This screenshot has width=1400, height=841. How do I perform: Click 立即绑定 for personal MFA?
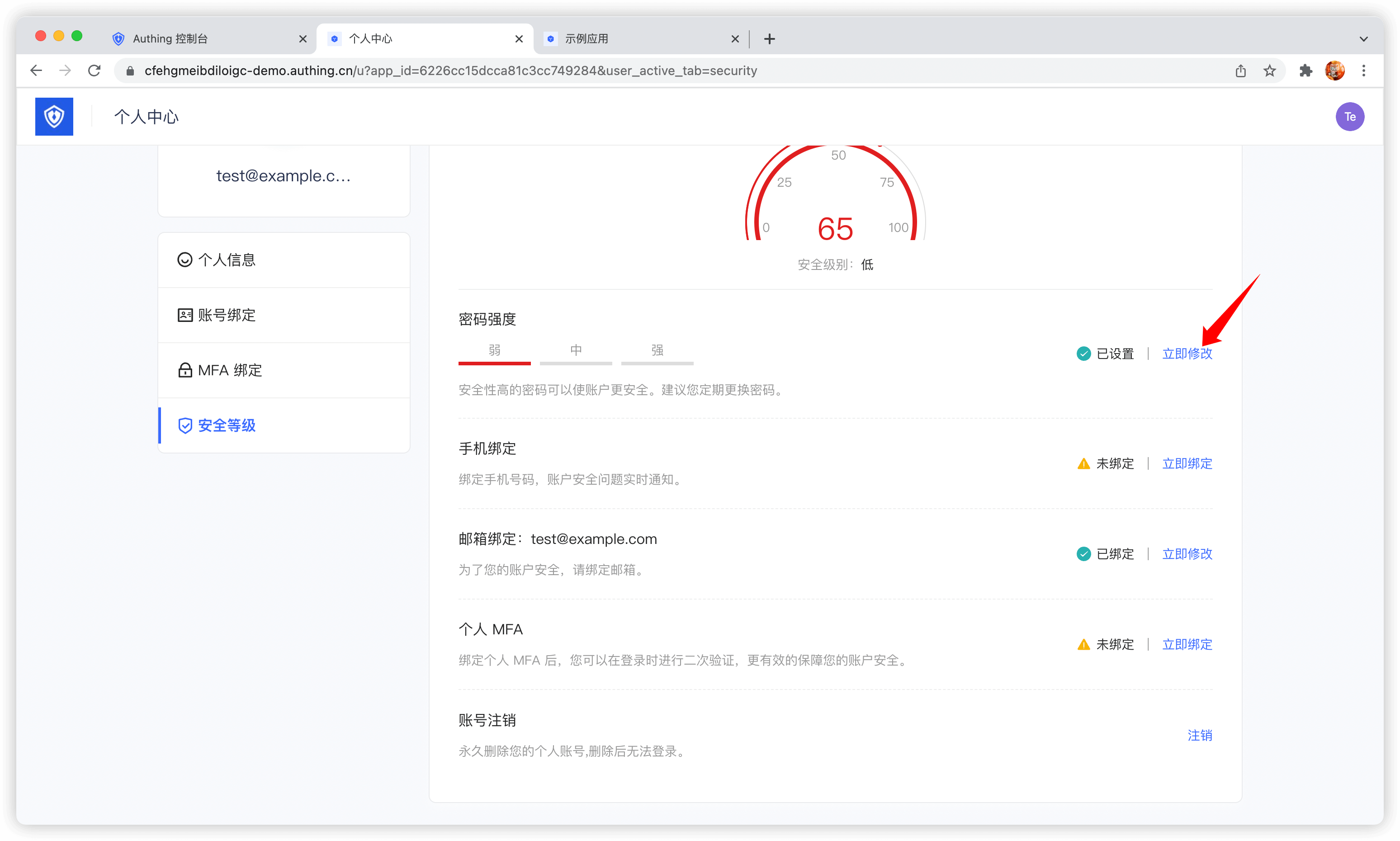pyautogui.click(x=1187, y=644)
